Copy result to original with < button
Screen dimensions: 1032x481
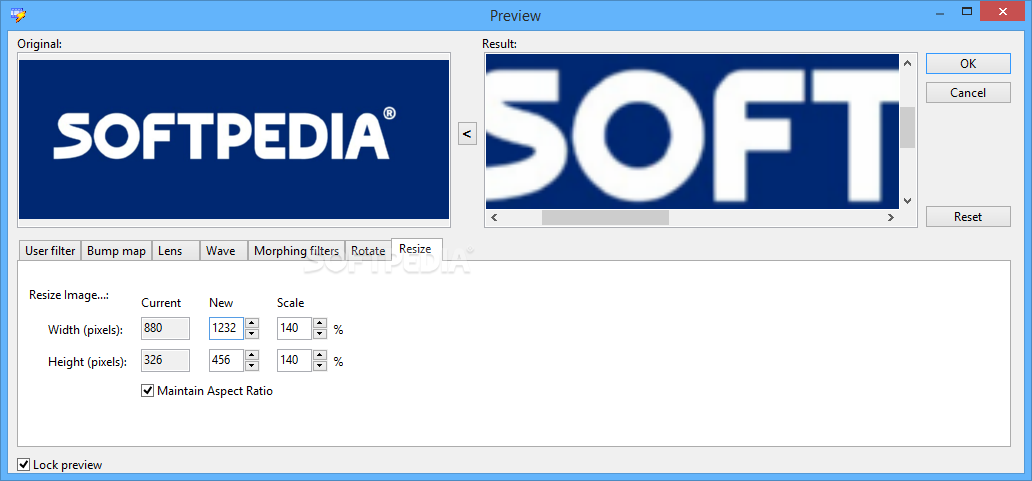[467, 134]
